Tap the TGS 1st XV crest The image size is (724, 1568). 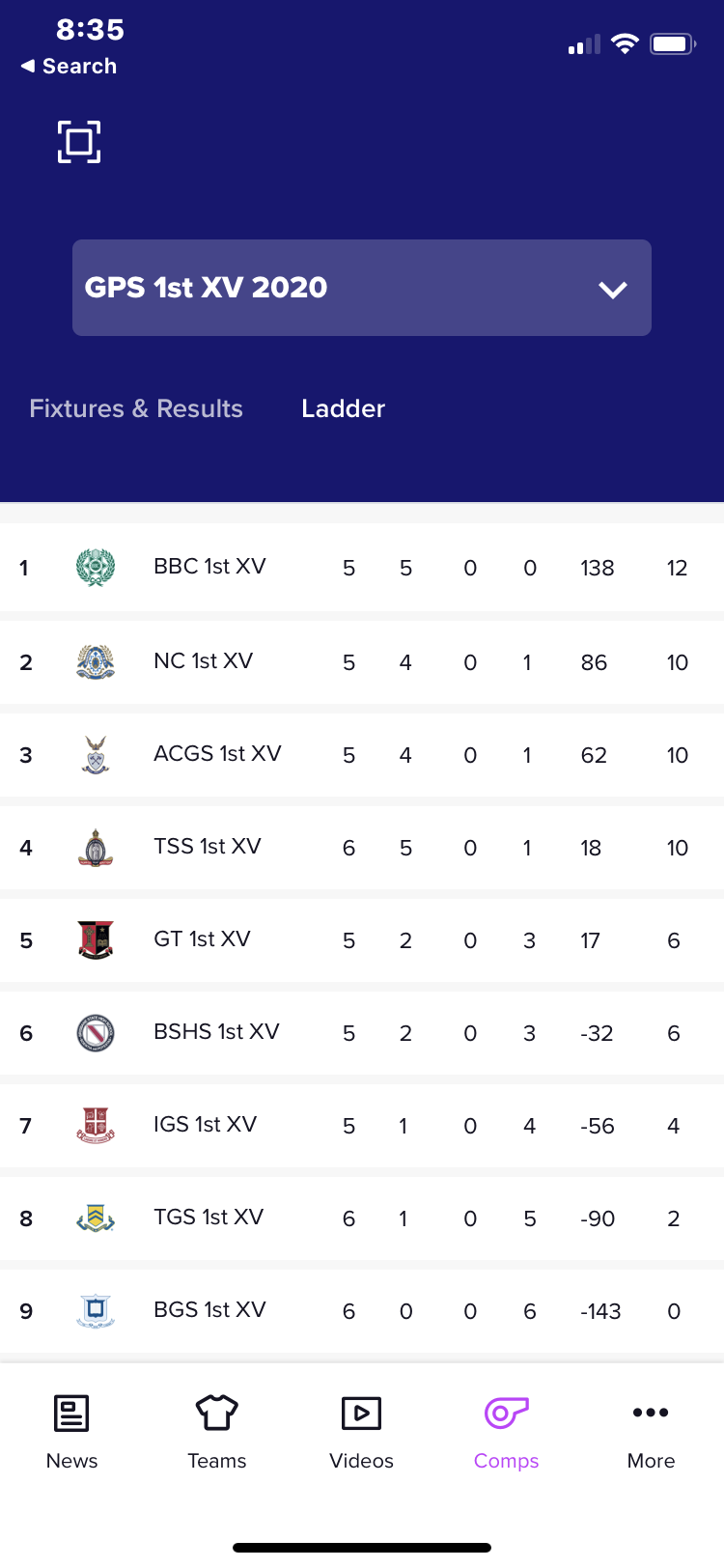96,1218
